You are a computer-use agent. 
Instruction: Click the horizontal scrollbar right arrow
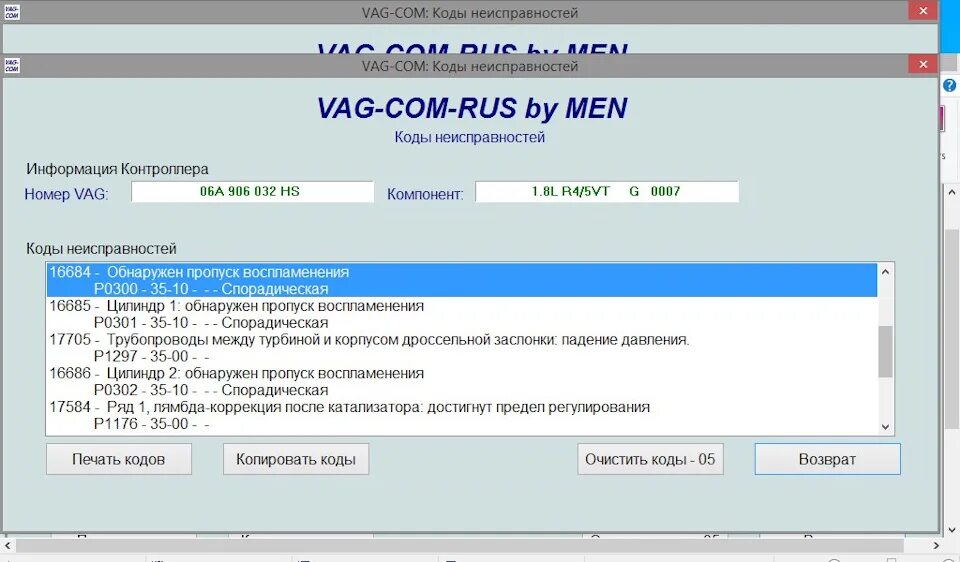tap(937, 545)
